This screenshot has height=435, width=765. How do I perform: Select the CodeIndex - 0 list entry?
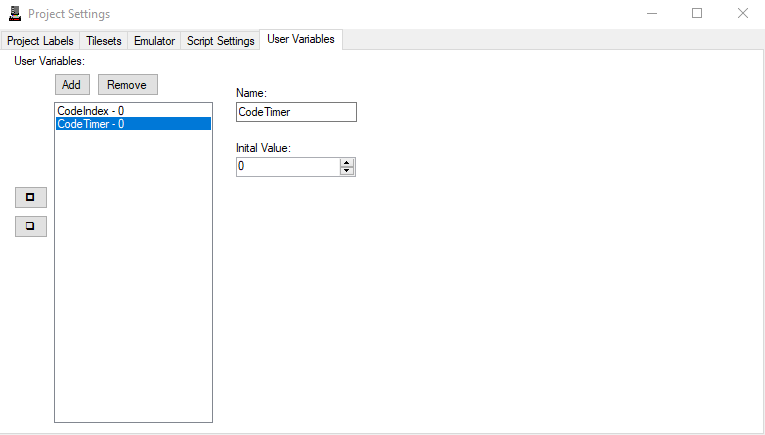coord(133,111)
